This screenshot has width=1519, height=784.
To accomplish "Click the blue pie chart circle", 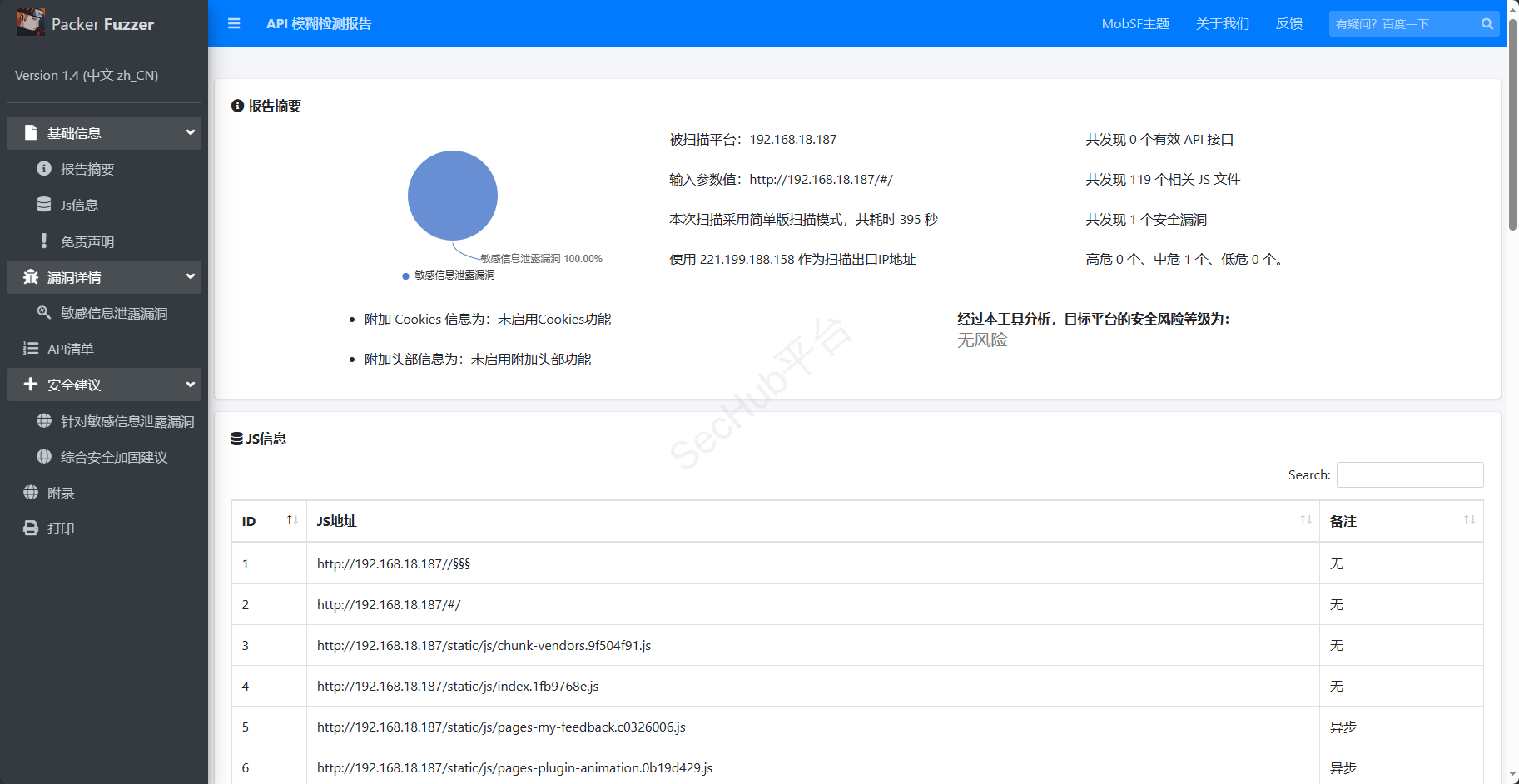I will click(453, 196).
